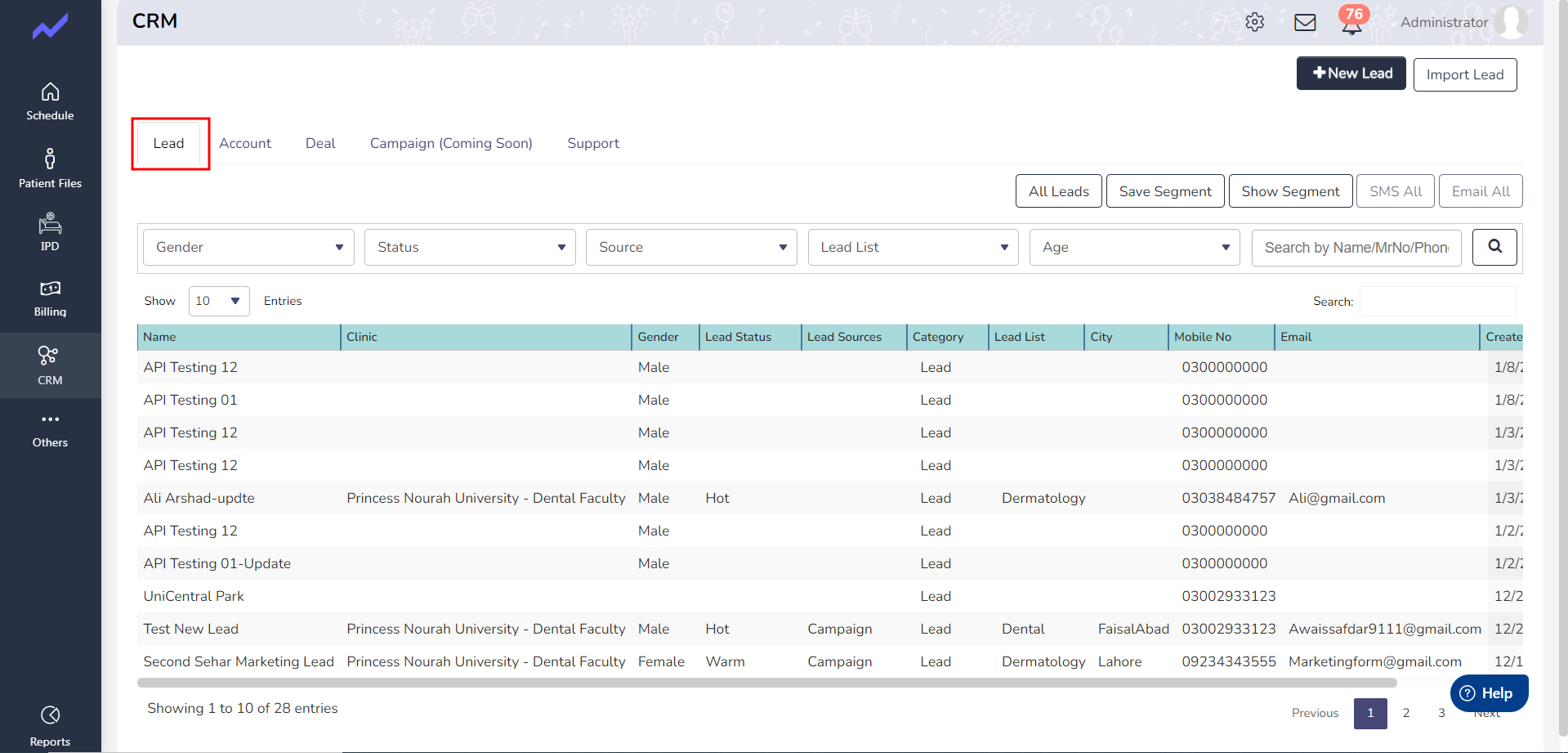Click the Lahore city cell
The height and width of the screenshot is (753, 1568).
tap(1119, 661)
